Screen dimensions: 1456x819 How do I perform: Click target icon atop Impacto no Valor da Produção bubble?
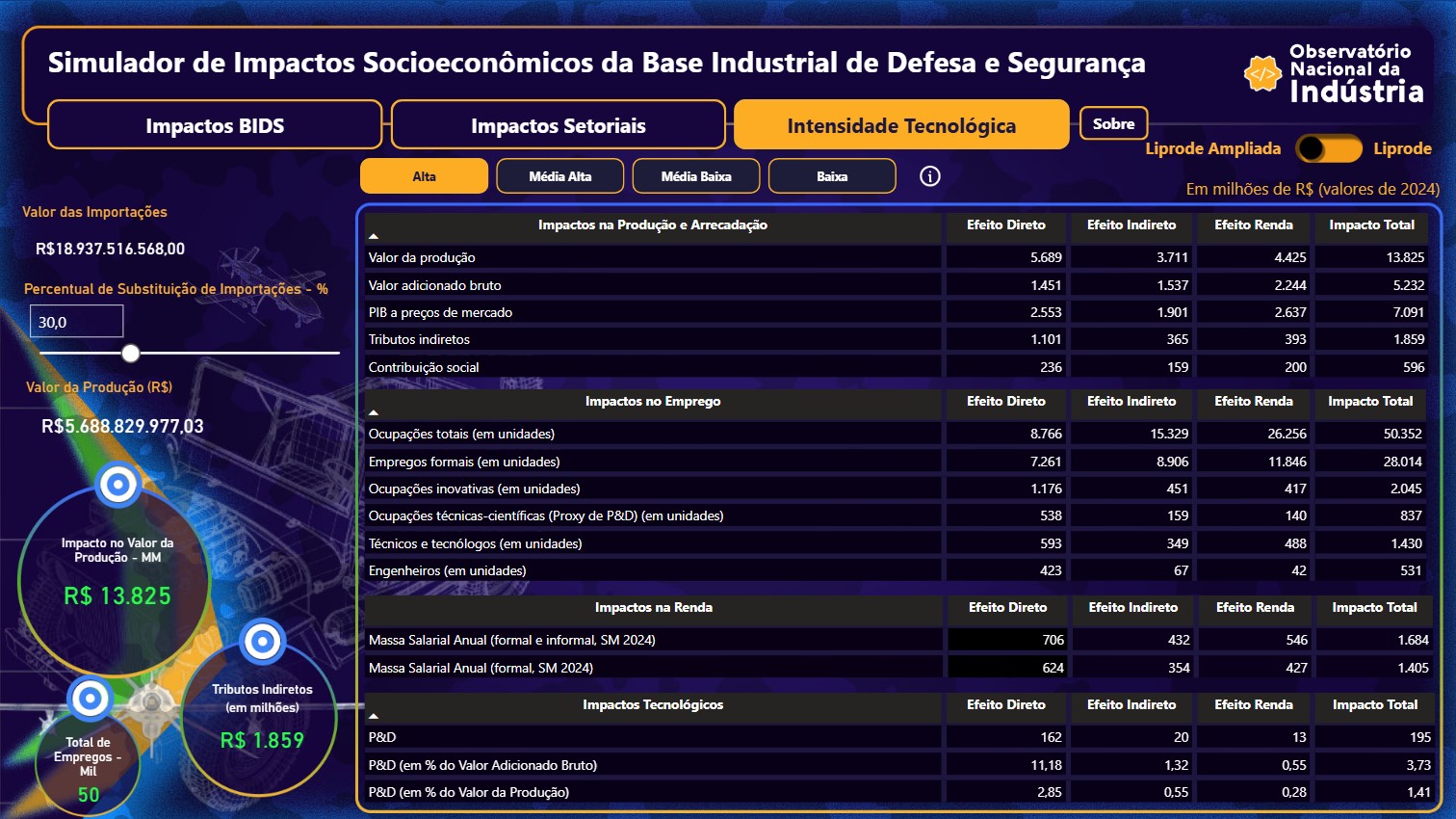118,485
